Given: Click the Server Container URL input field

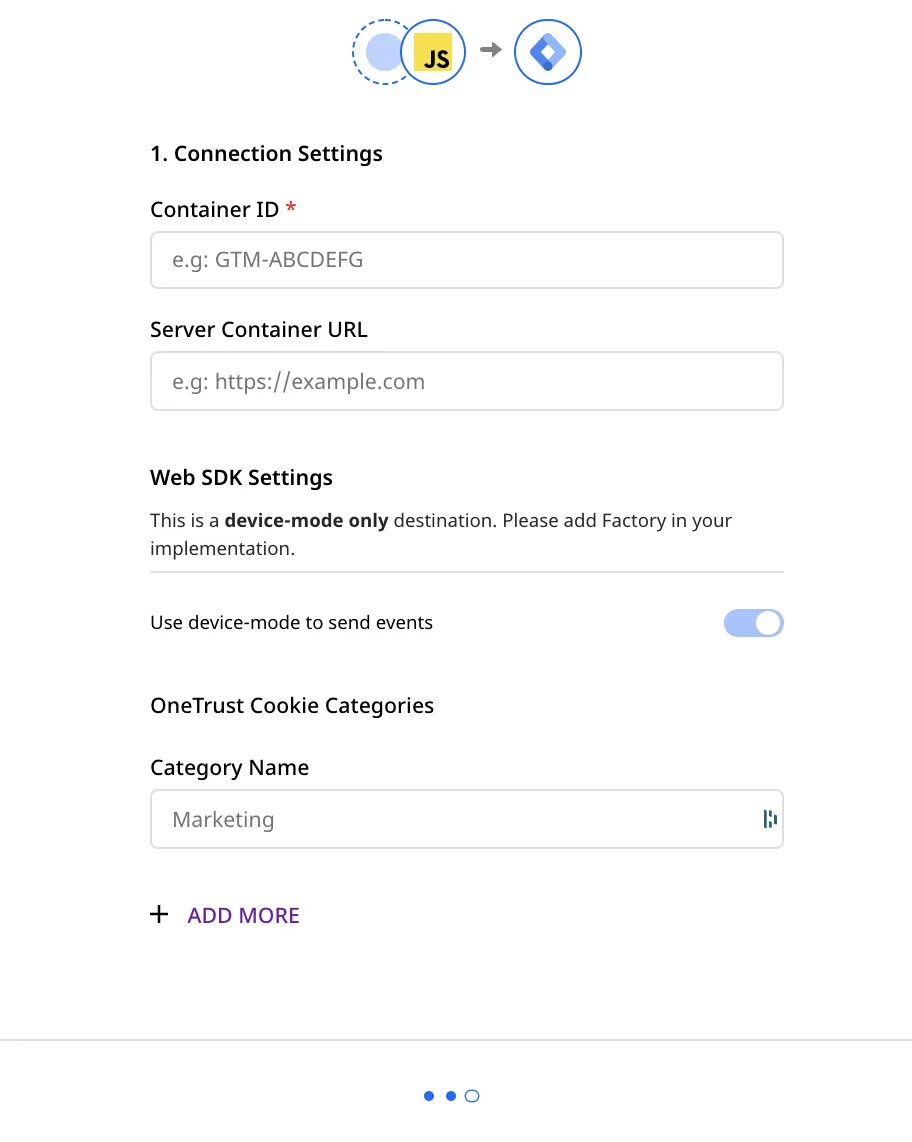Looking at the screenshot, I should point(467,381).
